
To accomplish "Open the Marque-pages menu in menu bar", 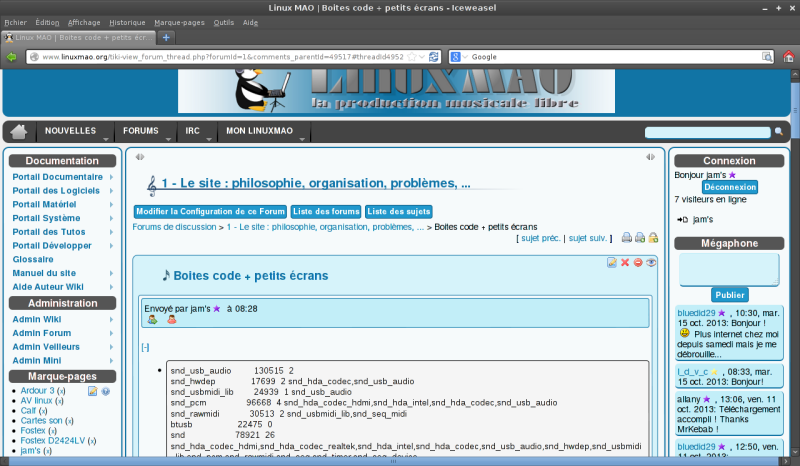I will 179,22.
